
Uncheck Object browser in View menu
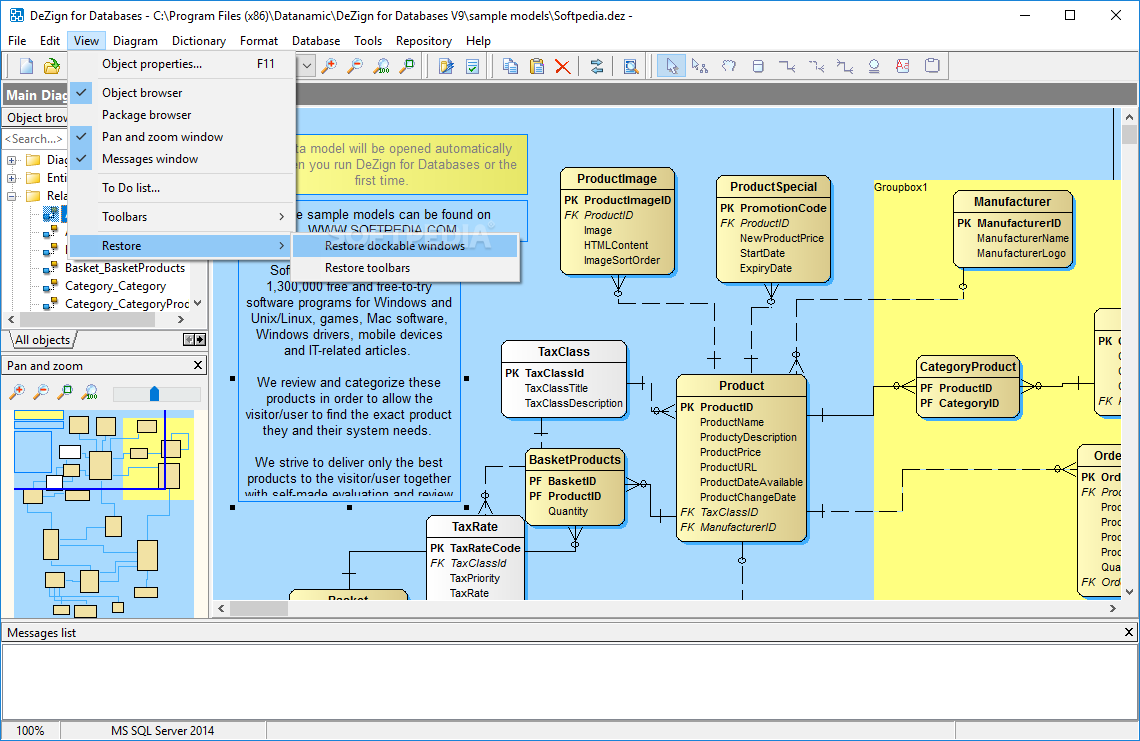pyautogui.click(x=182, y=93)
